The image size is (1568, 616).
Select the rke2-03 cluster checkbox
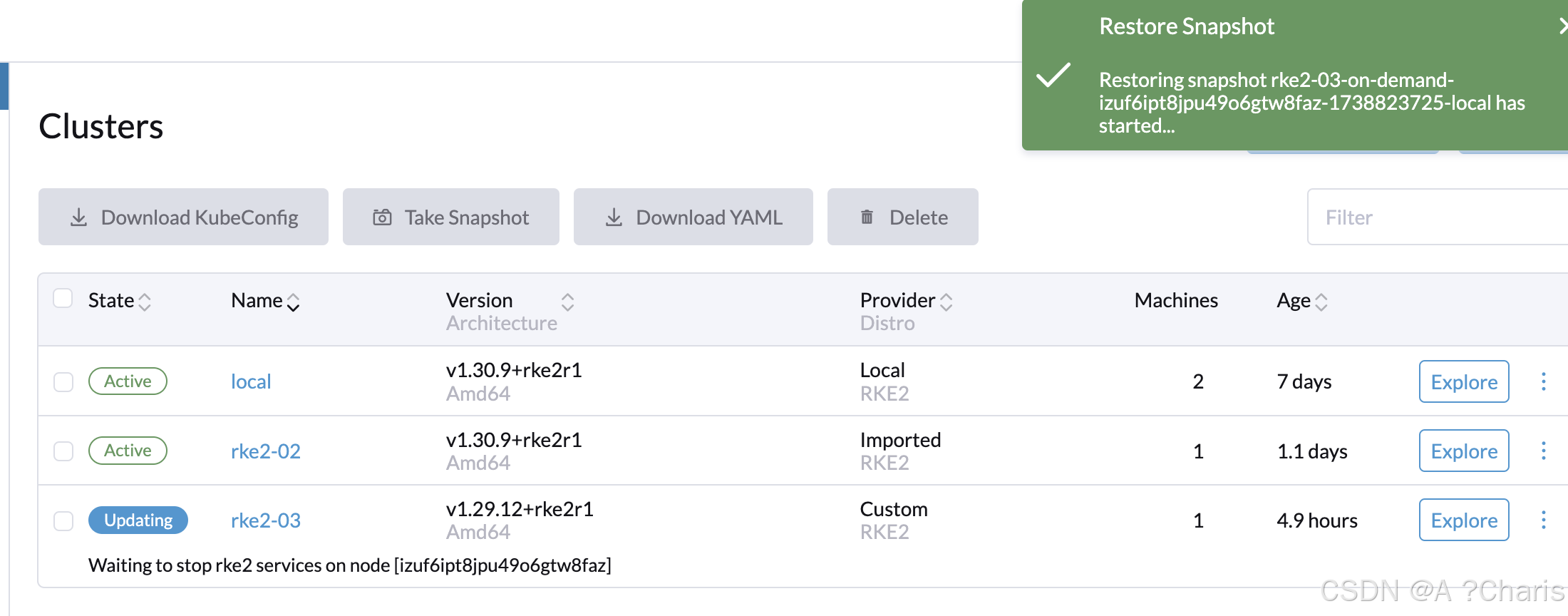coord(63,520)
